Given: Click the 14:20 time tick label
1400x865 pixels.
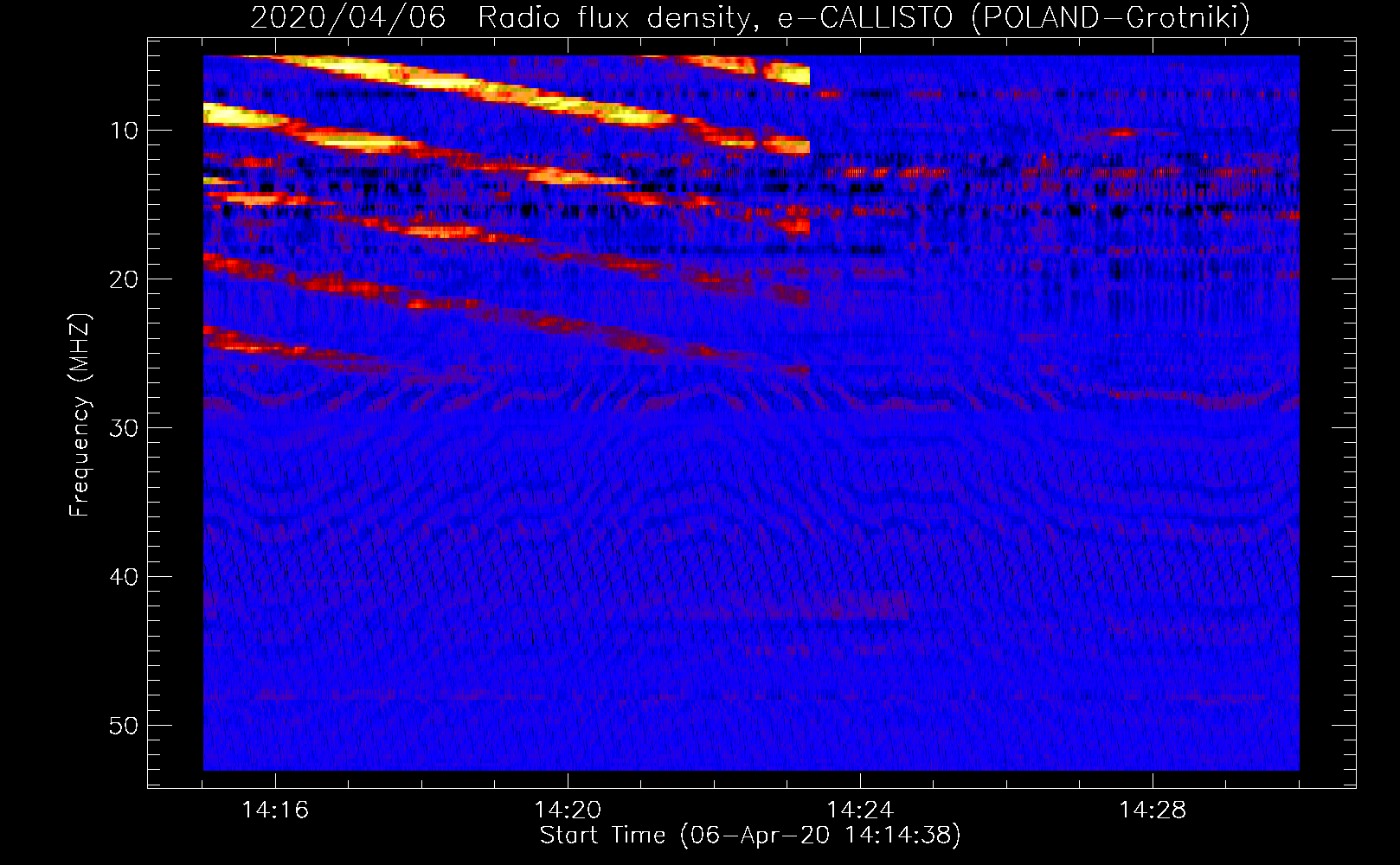Looking at the screenshot, I should coord(568,811).
